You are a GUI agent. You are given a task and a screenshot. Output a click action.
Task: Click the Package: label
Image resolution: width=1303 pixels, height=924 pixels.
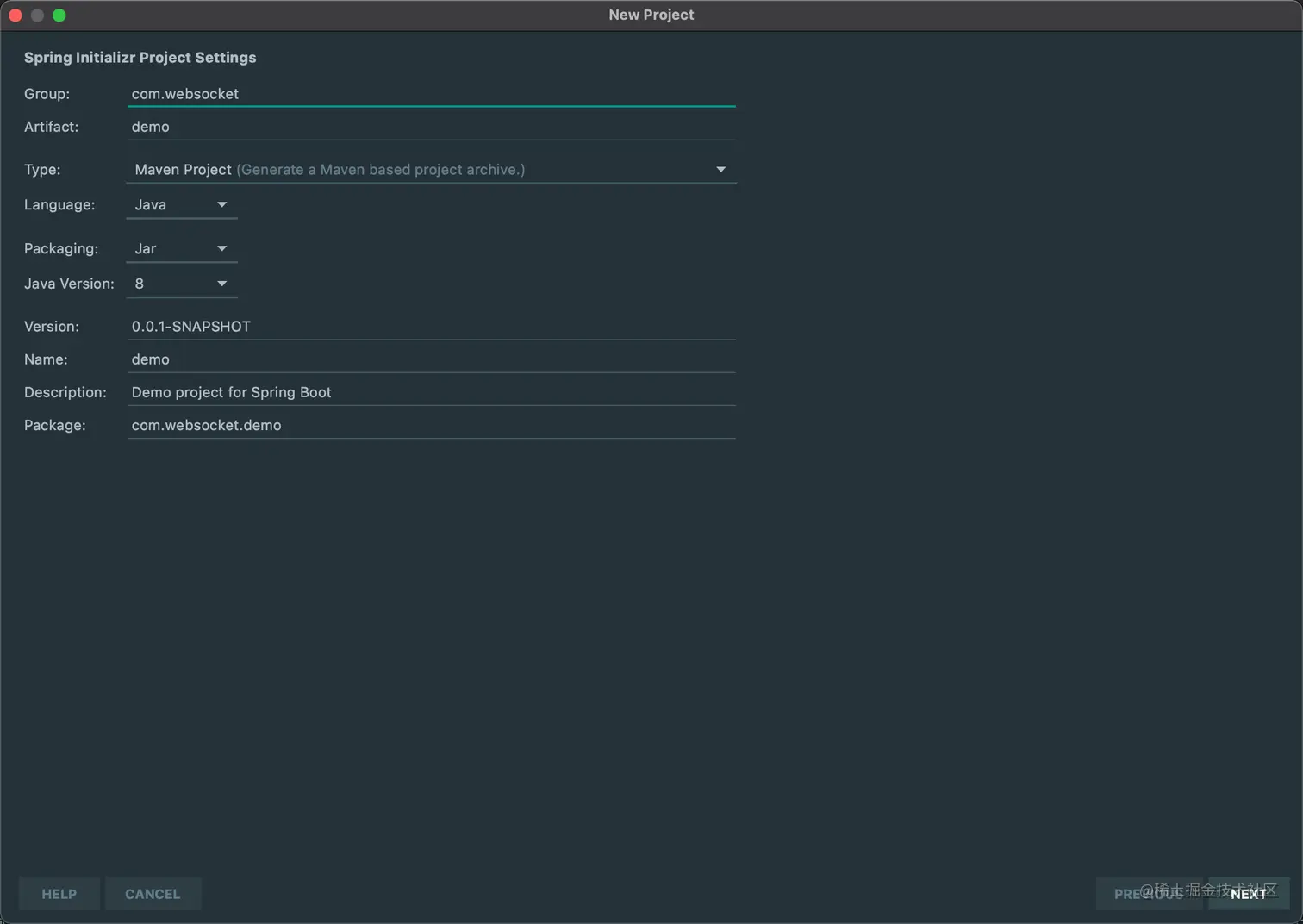[x=55, y=424]
